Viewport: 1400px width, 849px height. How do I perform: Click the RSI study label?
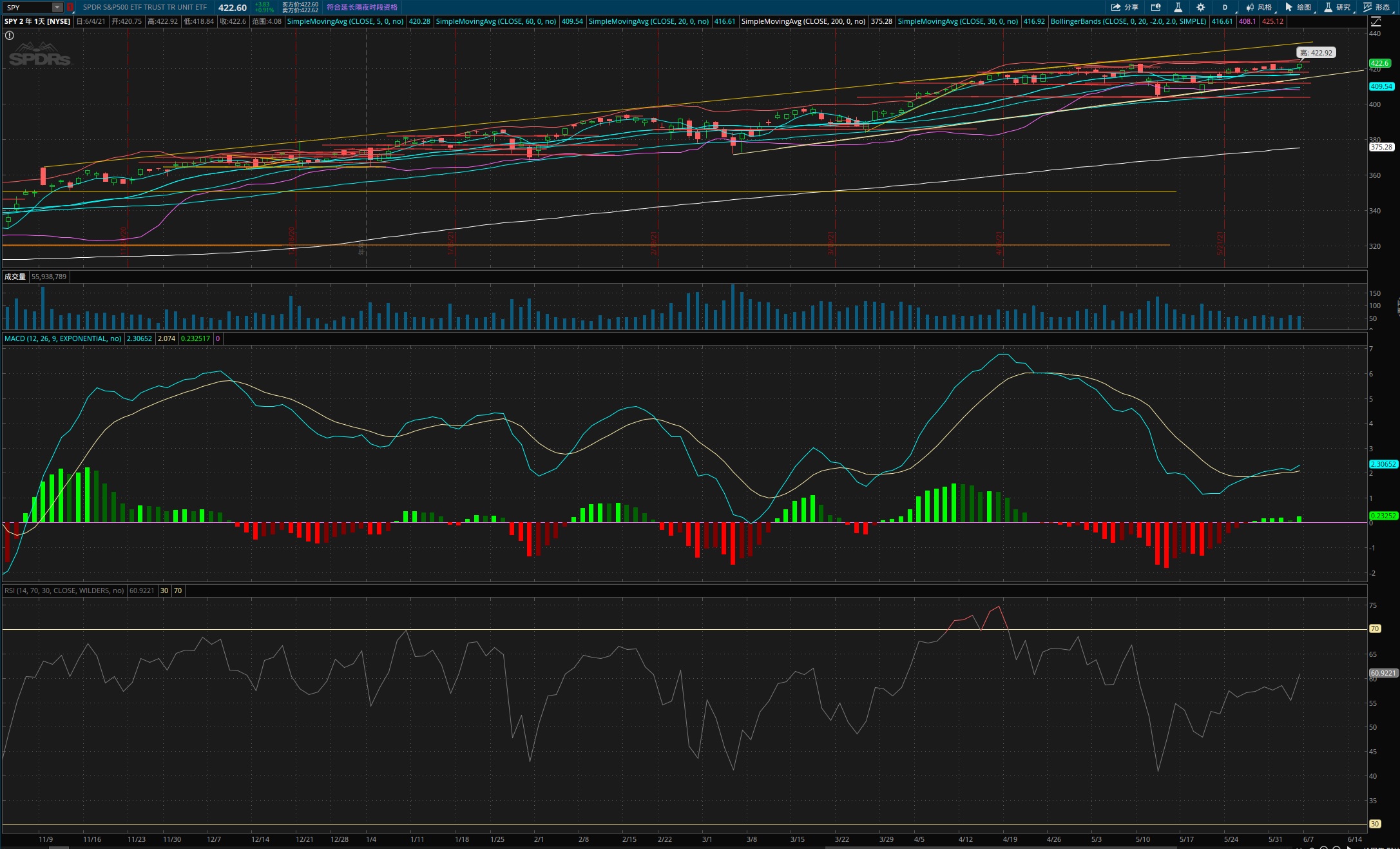point(64,590)
